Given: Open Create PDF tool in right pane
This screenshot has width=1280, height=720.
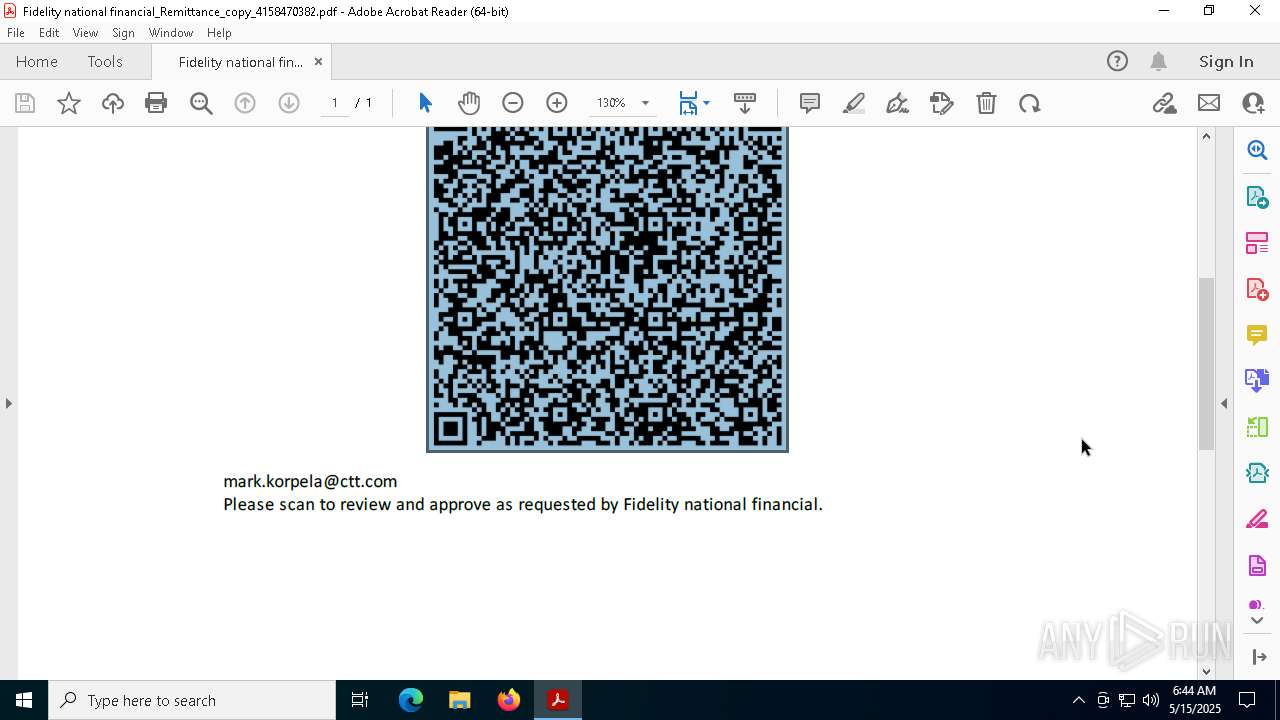Looking at the screenshot, I should point(1257,288).
